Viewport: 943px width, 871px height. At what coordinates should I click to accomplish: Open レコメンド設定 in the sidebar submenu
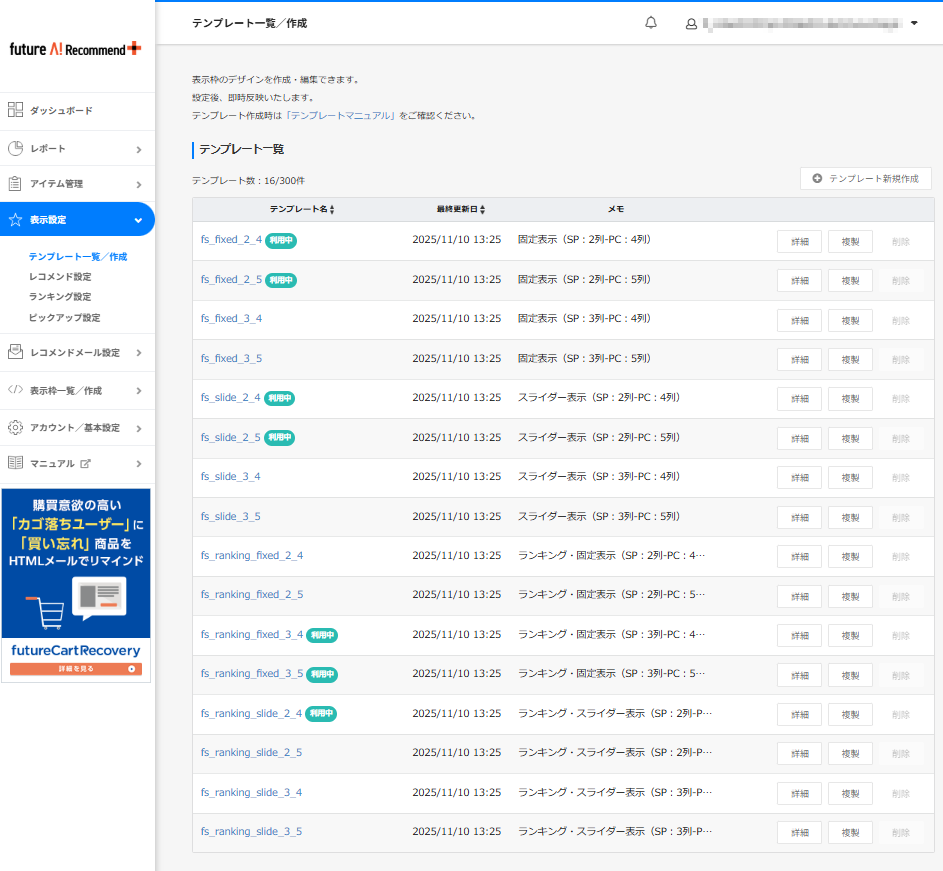coord(60,277)
